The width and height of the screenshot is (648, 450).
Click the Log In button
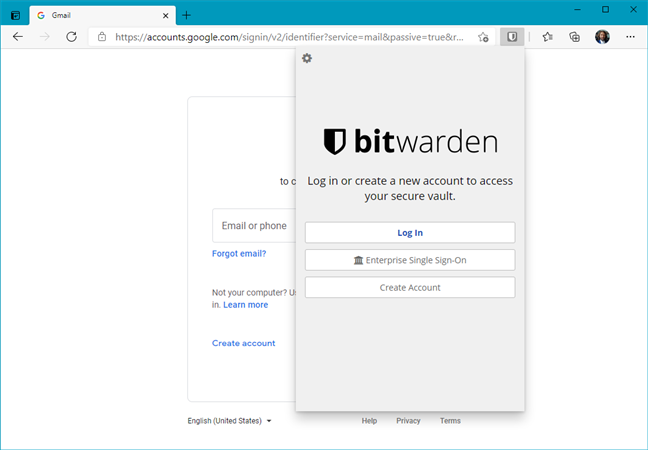click(x=410, y=233)
